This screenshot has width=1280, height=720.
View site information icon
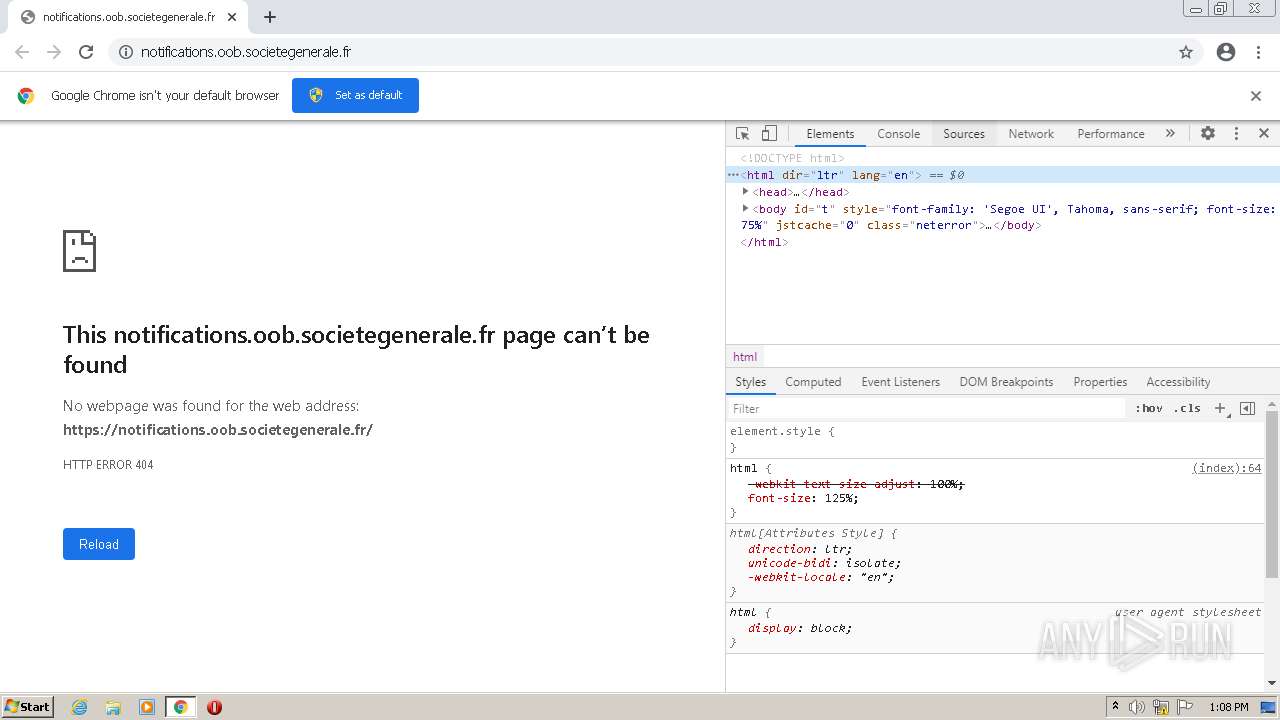[126, 52]
